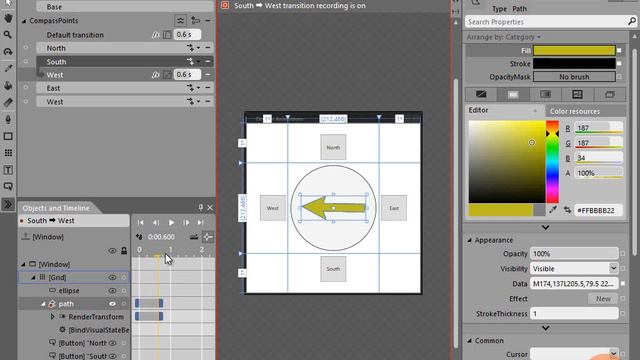Collapse the Appearance section

click(x=469, y=240)
